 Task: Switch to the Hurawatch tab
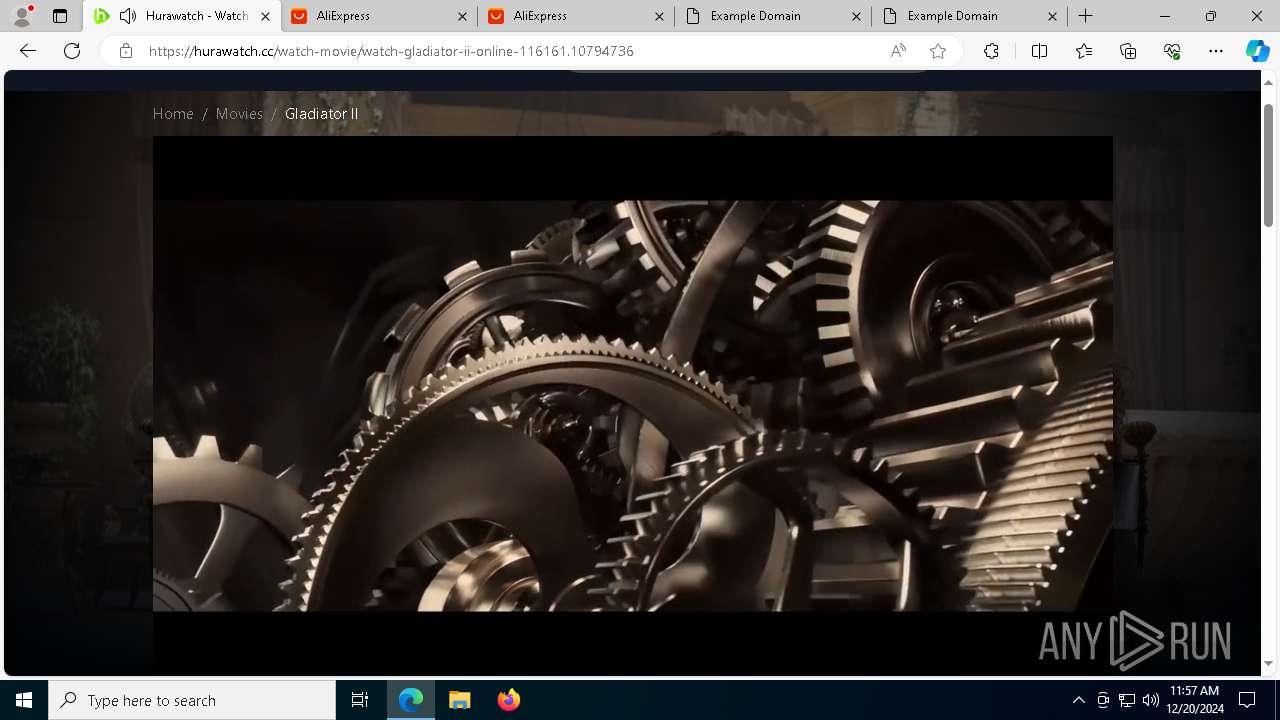tap(182, 16)
